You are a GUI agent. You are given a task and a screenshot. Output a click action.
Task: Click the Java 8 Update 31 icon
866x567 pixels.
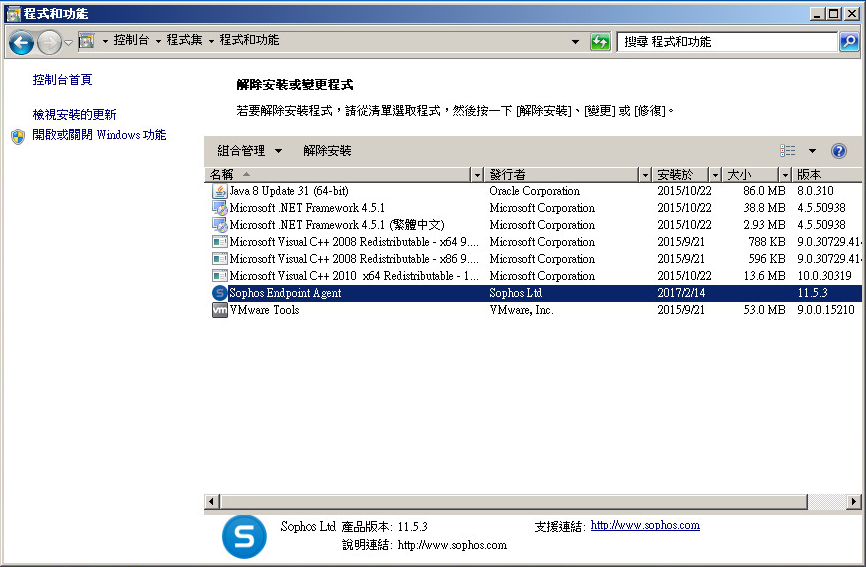[220, 191]
